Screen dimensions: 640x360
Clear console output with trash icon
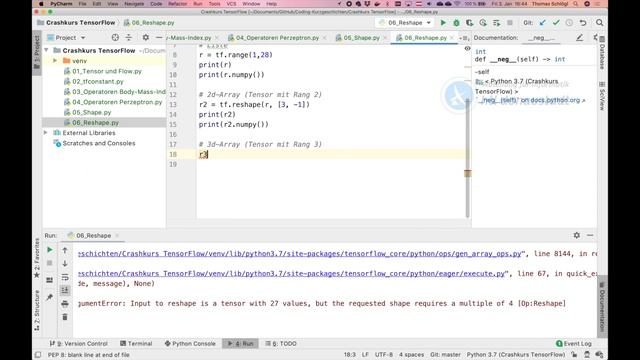click(x=65, y=317)
